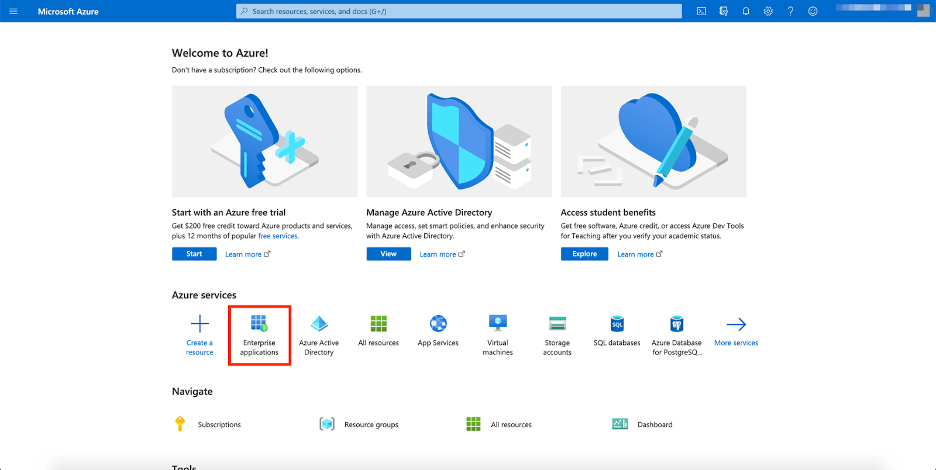
Task: Open Storage accounts service
Action: coord(557,335)
